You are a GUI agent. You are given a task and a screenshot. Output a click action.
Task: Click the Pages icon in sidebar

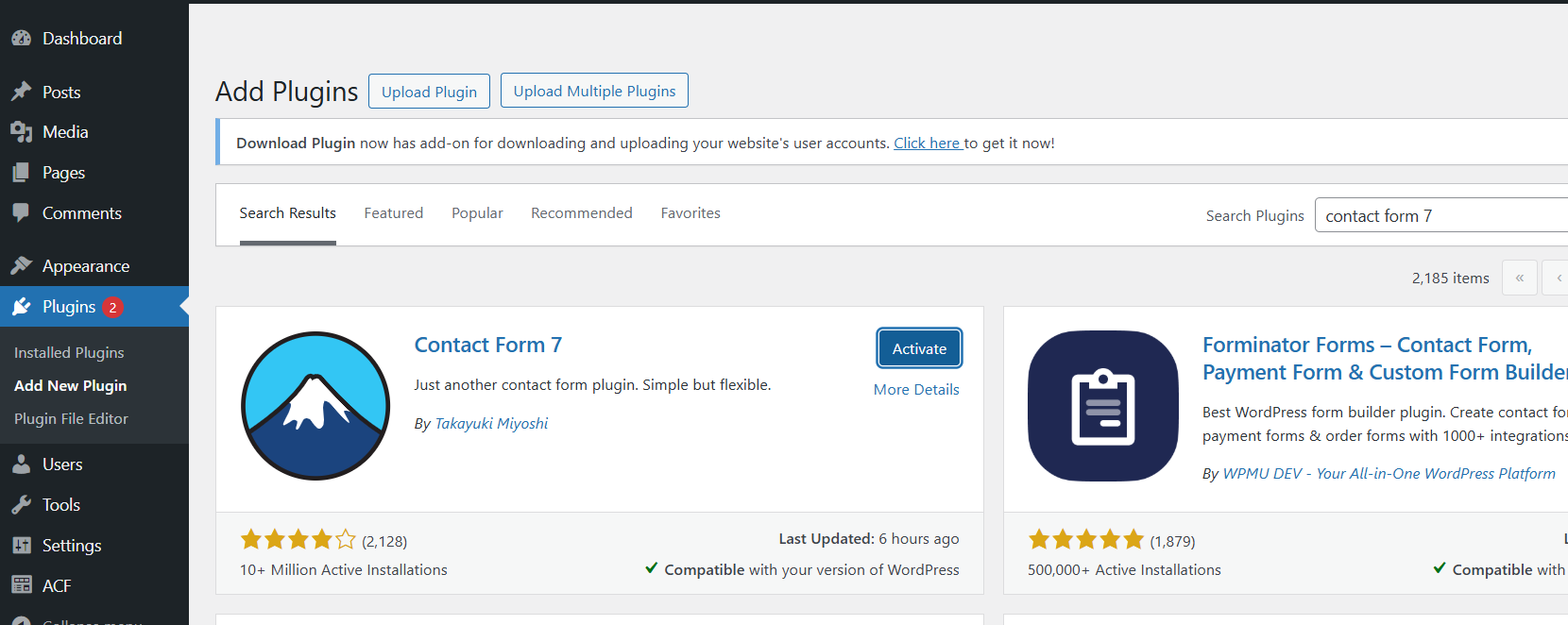click(x=22, y=173)
